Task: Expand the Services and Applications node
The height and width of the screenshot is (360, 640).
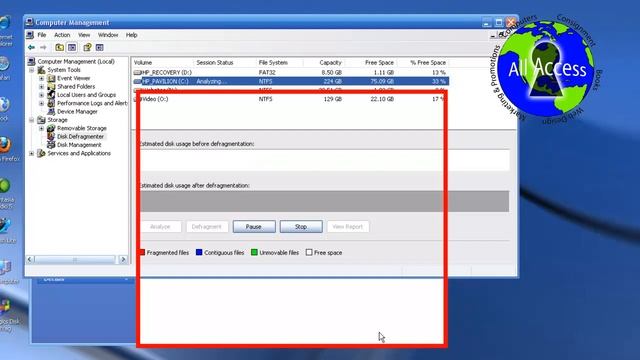Action: pyautogui.click(x=31, y=153)
